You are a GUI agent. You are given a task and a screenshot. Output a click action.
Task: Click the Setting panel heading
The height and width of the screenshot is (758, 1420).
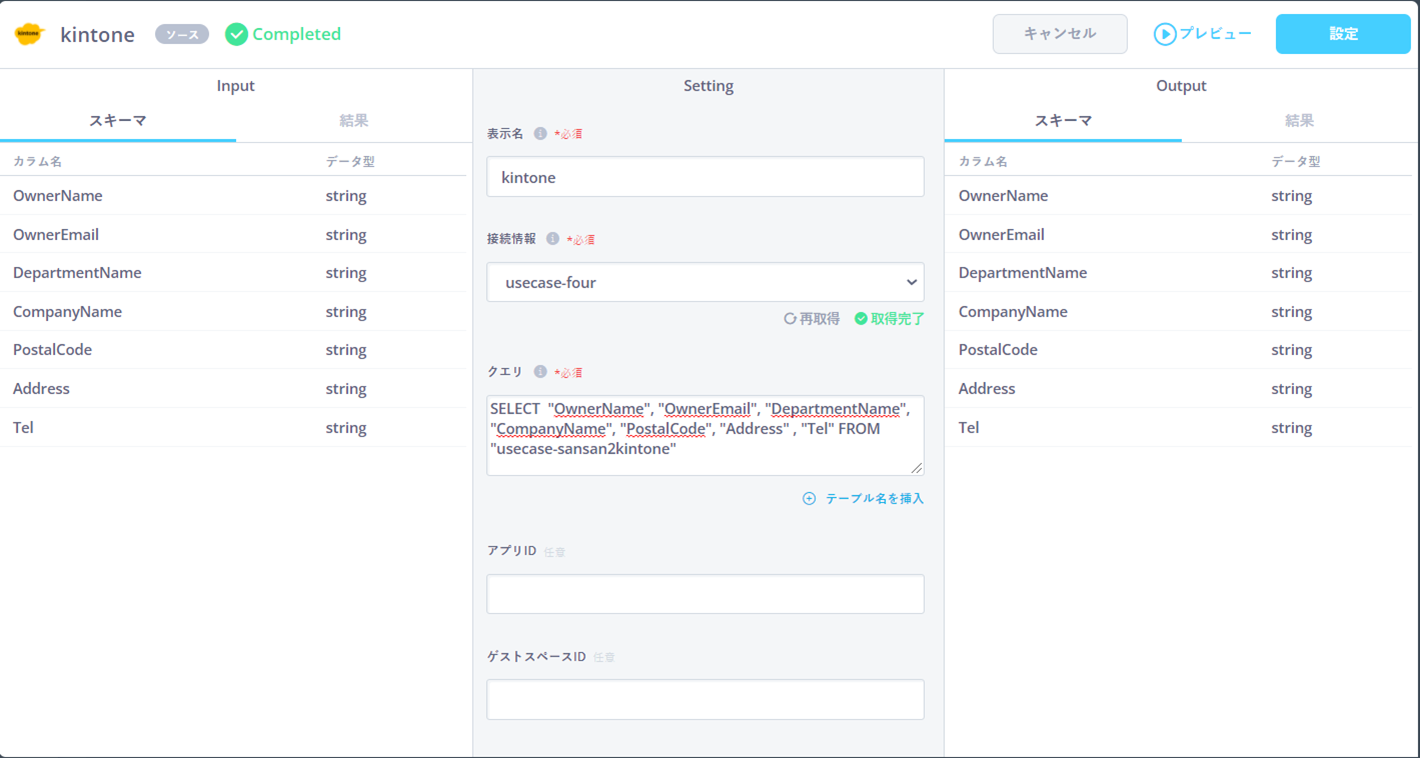(x=708, y=86)
